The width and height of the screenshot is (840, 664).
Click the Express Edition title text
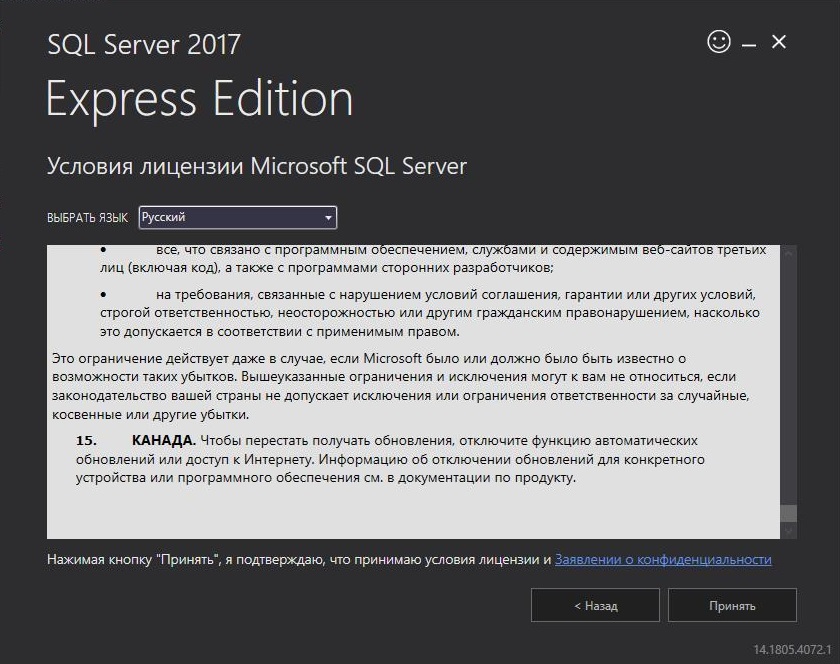199,99
